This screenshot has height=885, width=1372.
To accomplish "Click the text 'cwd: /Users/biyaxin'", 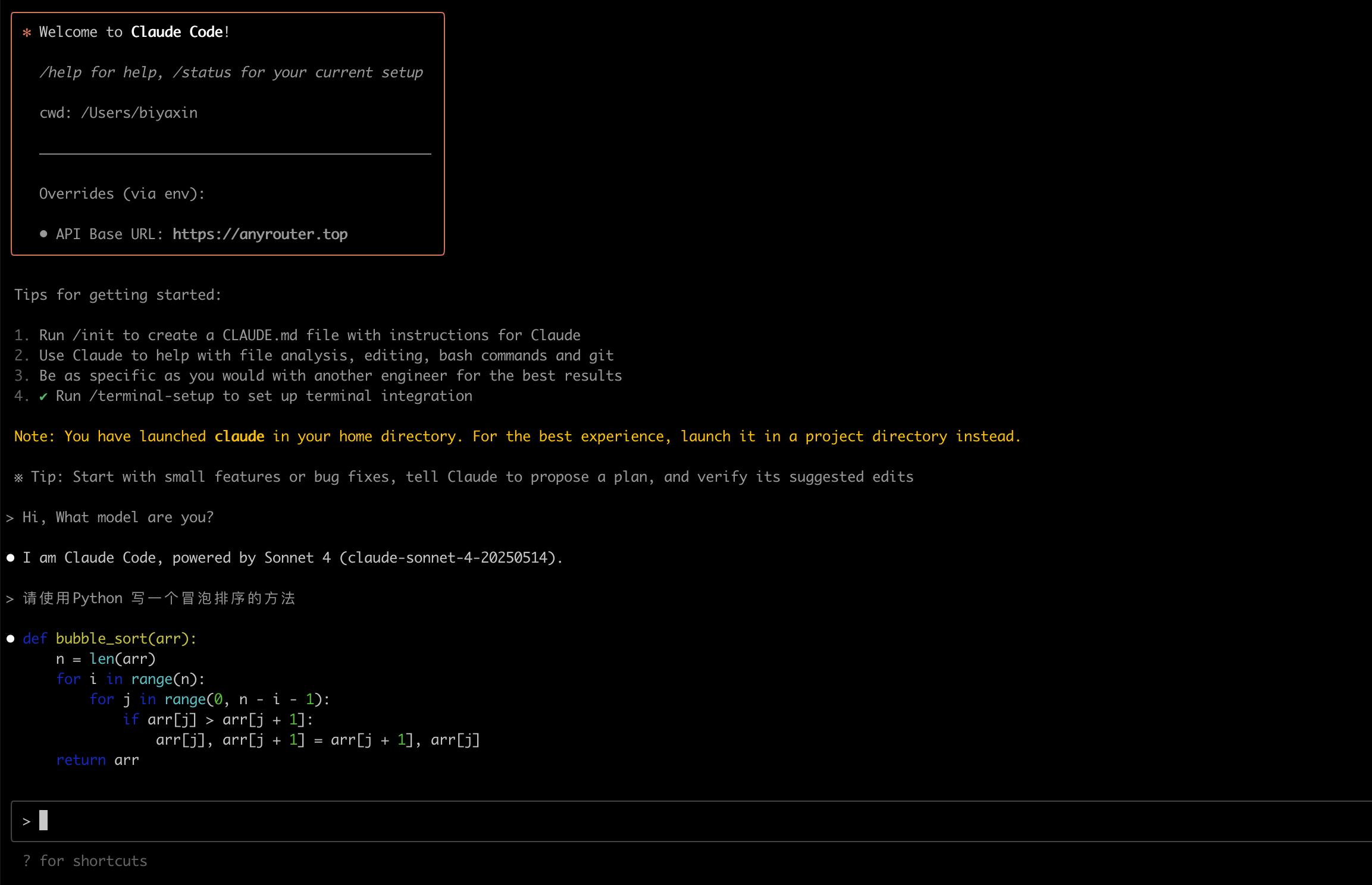I will 118,113.
